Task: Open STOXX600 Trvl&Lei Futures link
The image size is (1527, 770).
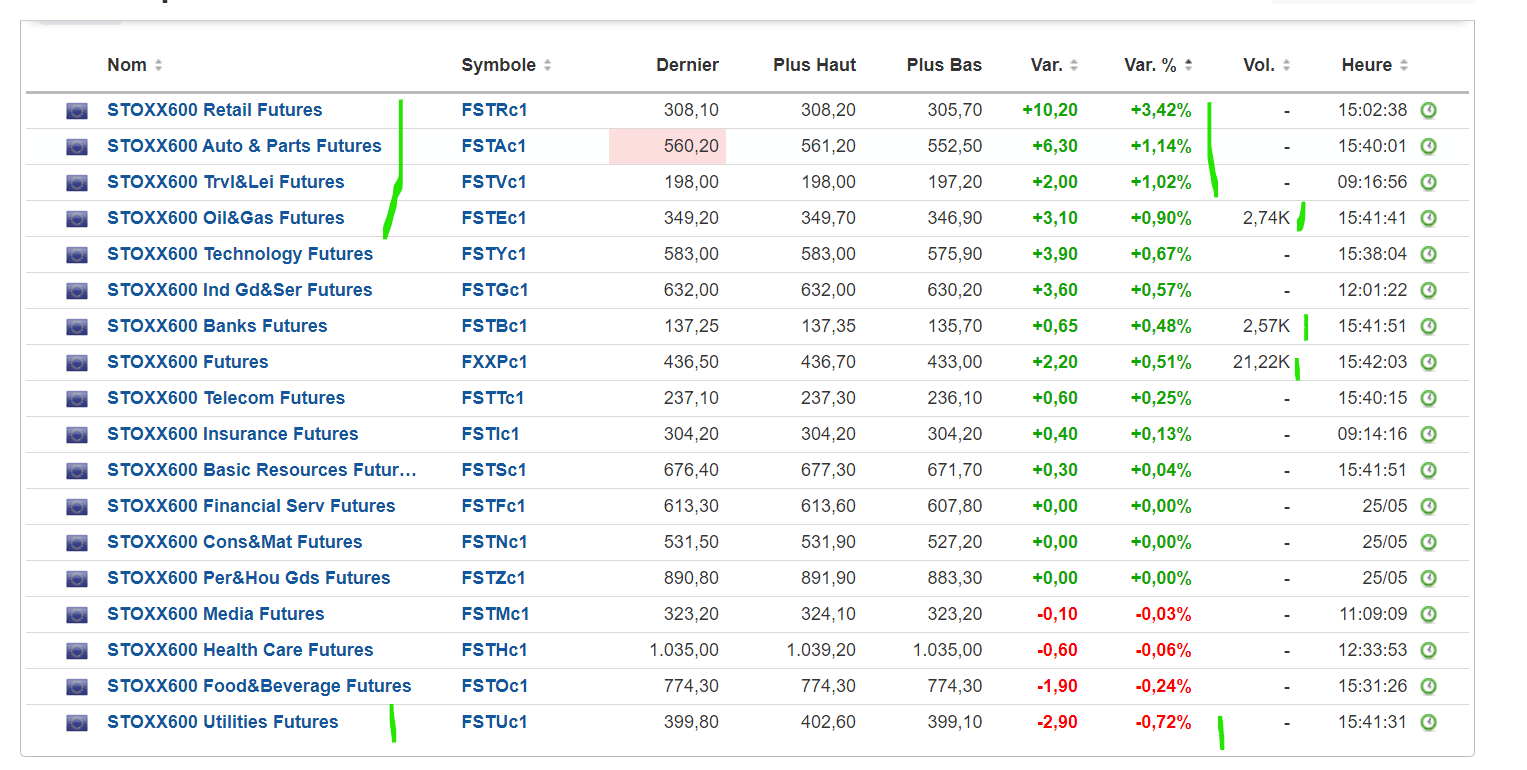Action: point(225,182)
